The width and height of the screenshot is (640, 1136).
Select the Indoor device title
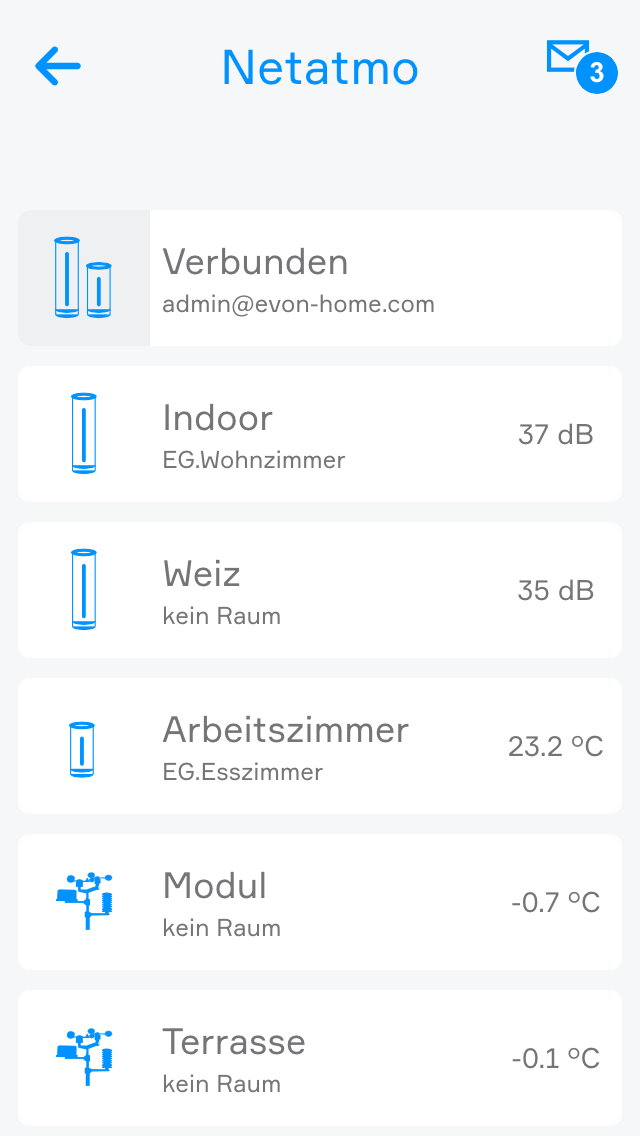pos(218,418)
